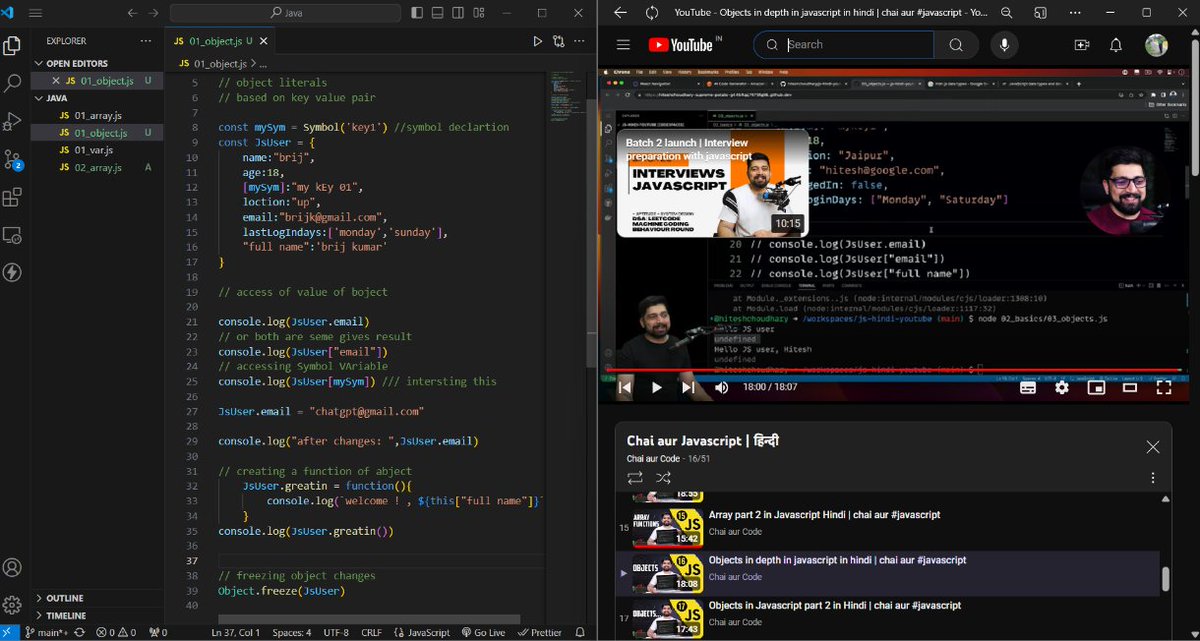1200x641 pixels.
Task: Skip to the previous video in playlist
Action: [x=625, y=387]
